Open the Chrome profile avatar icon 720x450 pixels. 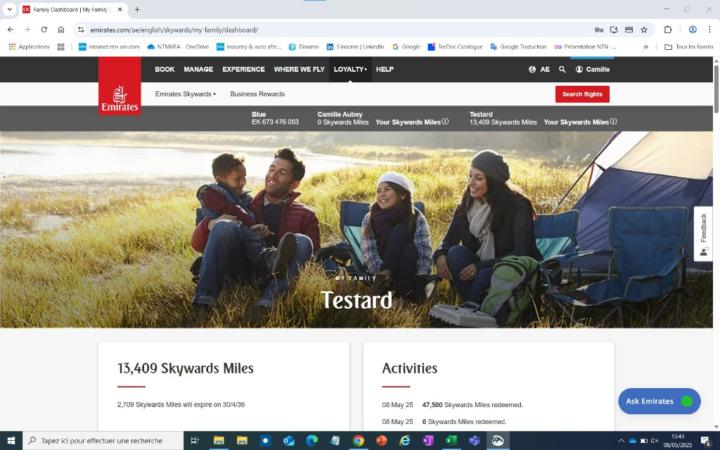(692, 29)
